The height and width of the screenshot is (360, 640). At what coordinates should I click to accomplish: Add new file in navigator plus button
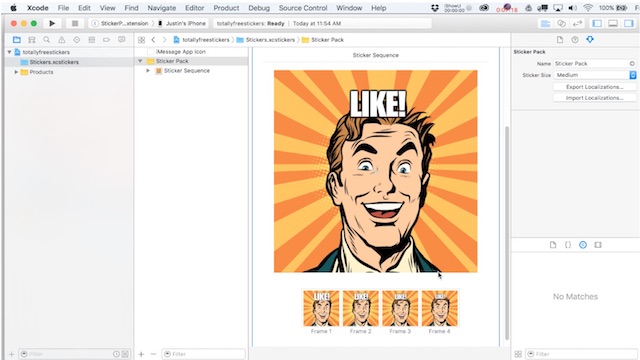(11, 354)
